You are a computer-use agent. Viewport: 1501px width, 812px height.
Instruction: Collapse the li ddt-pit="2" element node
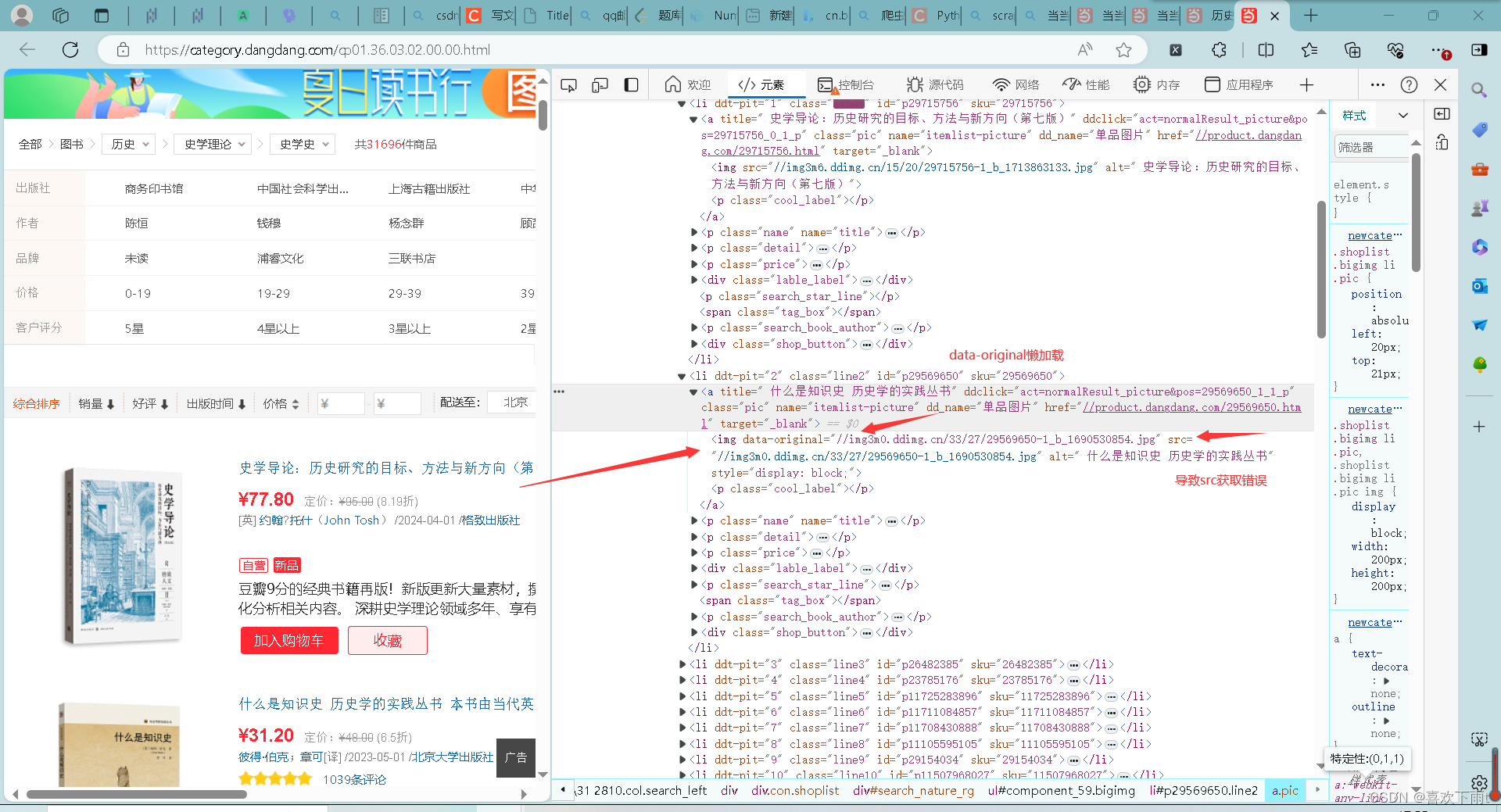click(x=682, y=376)
